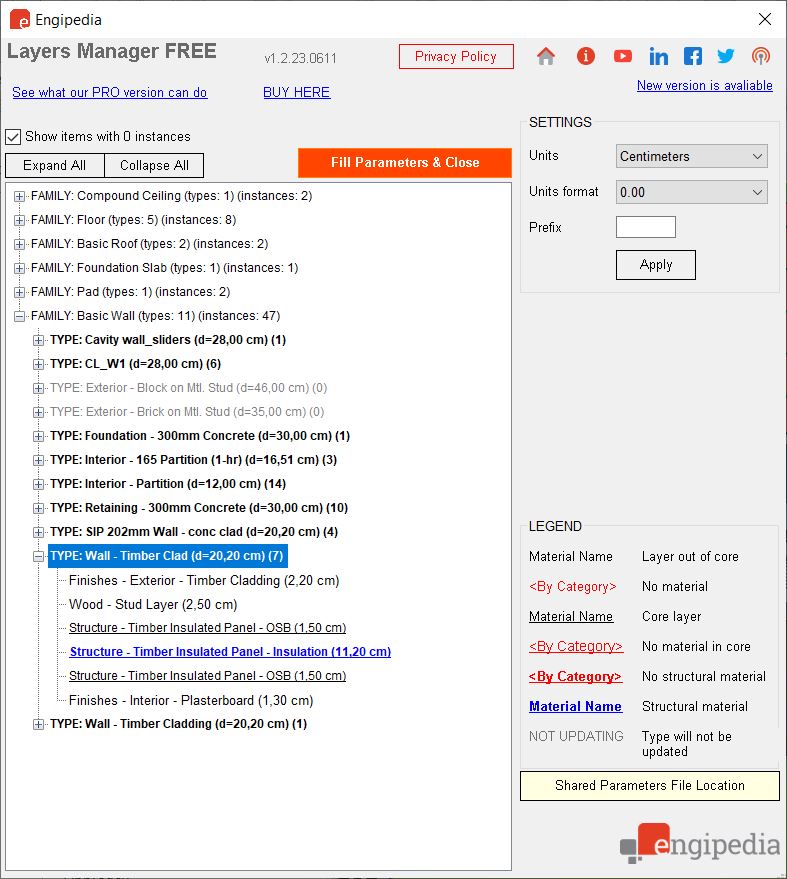Open 'See what our PRO version can do' link

110,92
